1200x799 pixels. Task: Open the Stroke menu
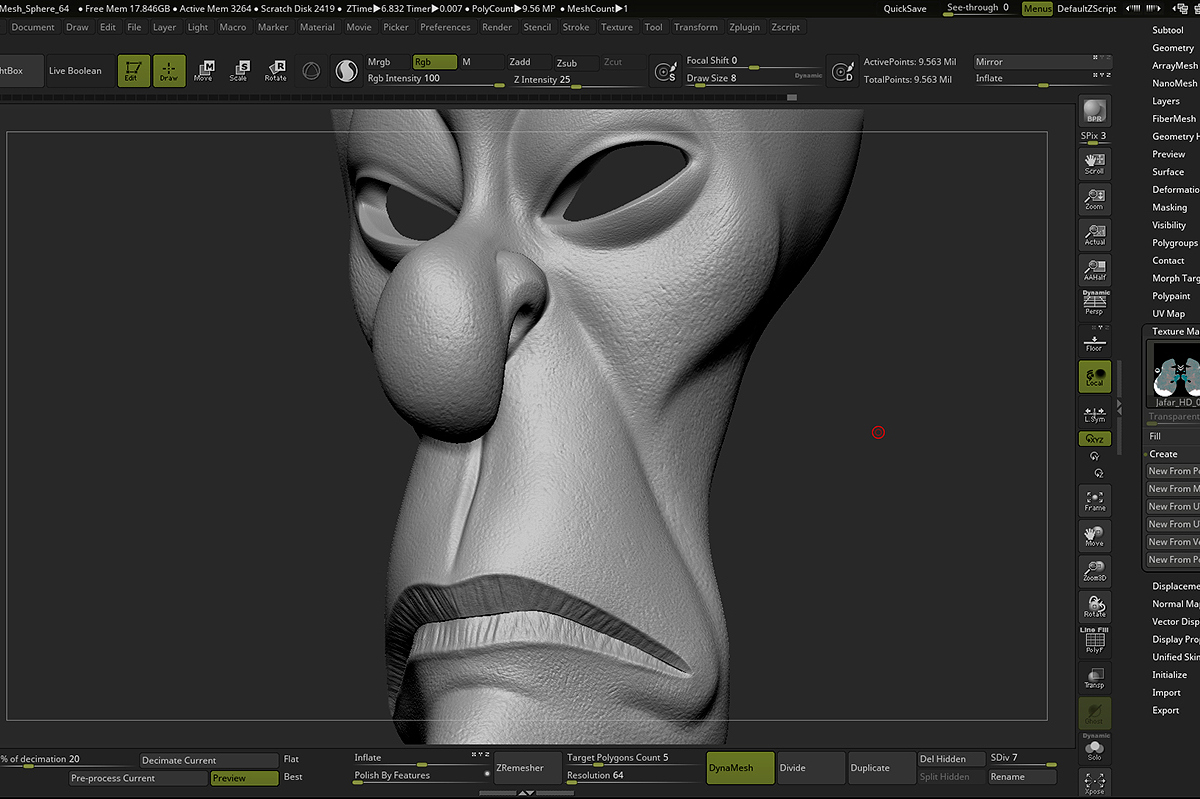click(576, 27)
